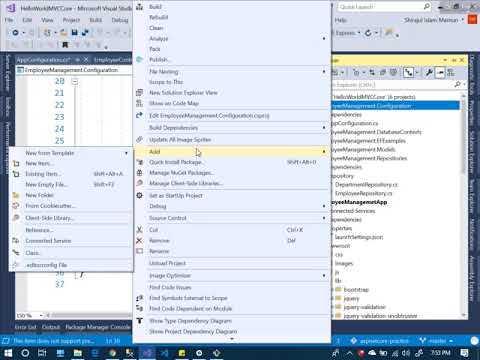Select EmployeeRepository.cs in Solution Explorer
The image size is (480, 360).
363,193
